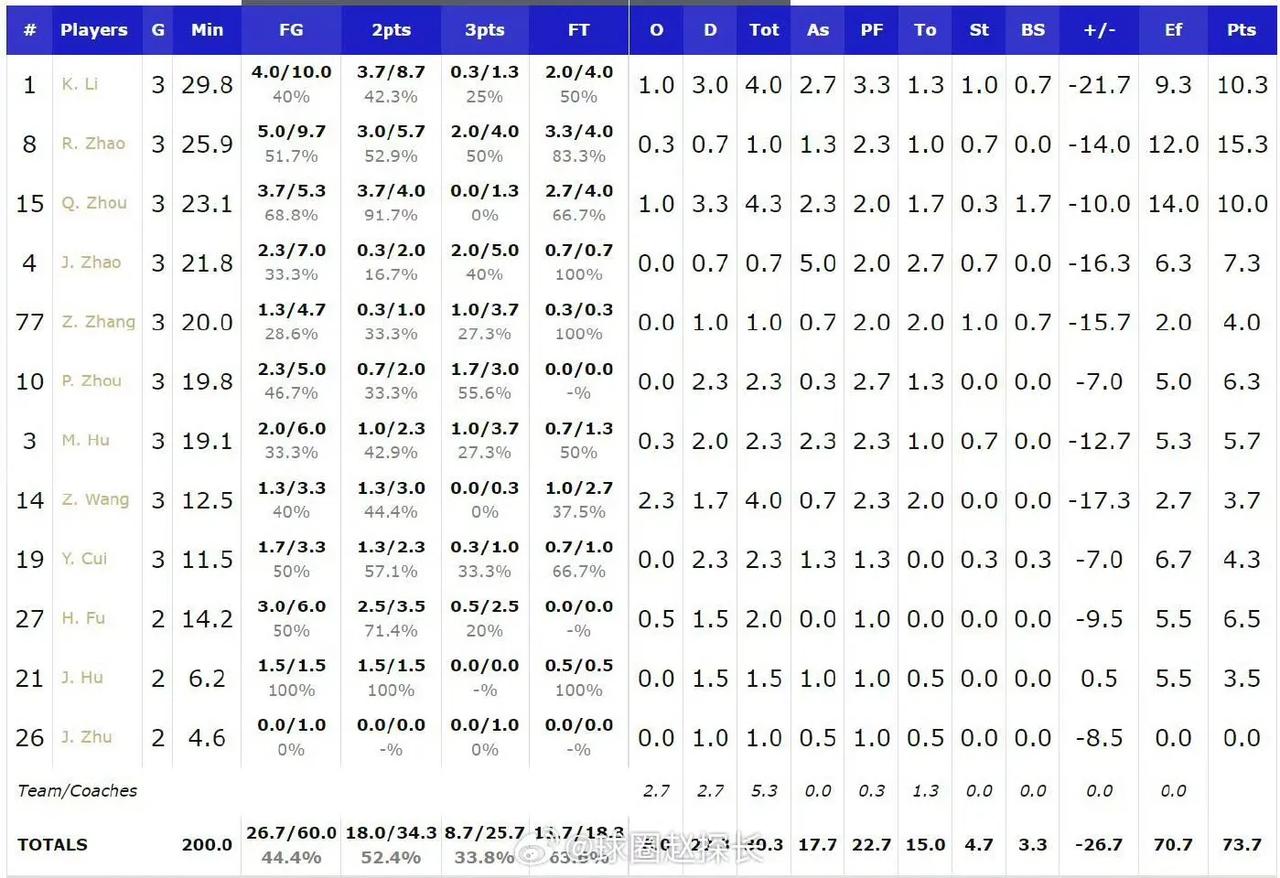Select R. Zhao's 83.3% free throw percentage
This screenshot has width=1280, height=878.
pos(579,156)
